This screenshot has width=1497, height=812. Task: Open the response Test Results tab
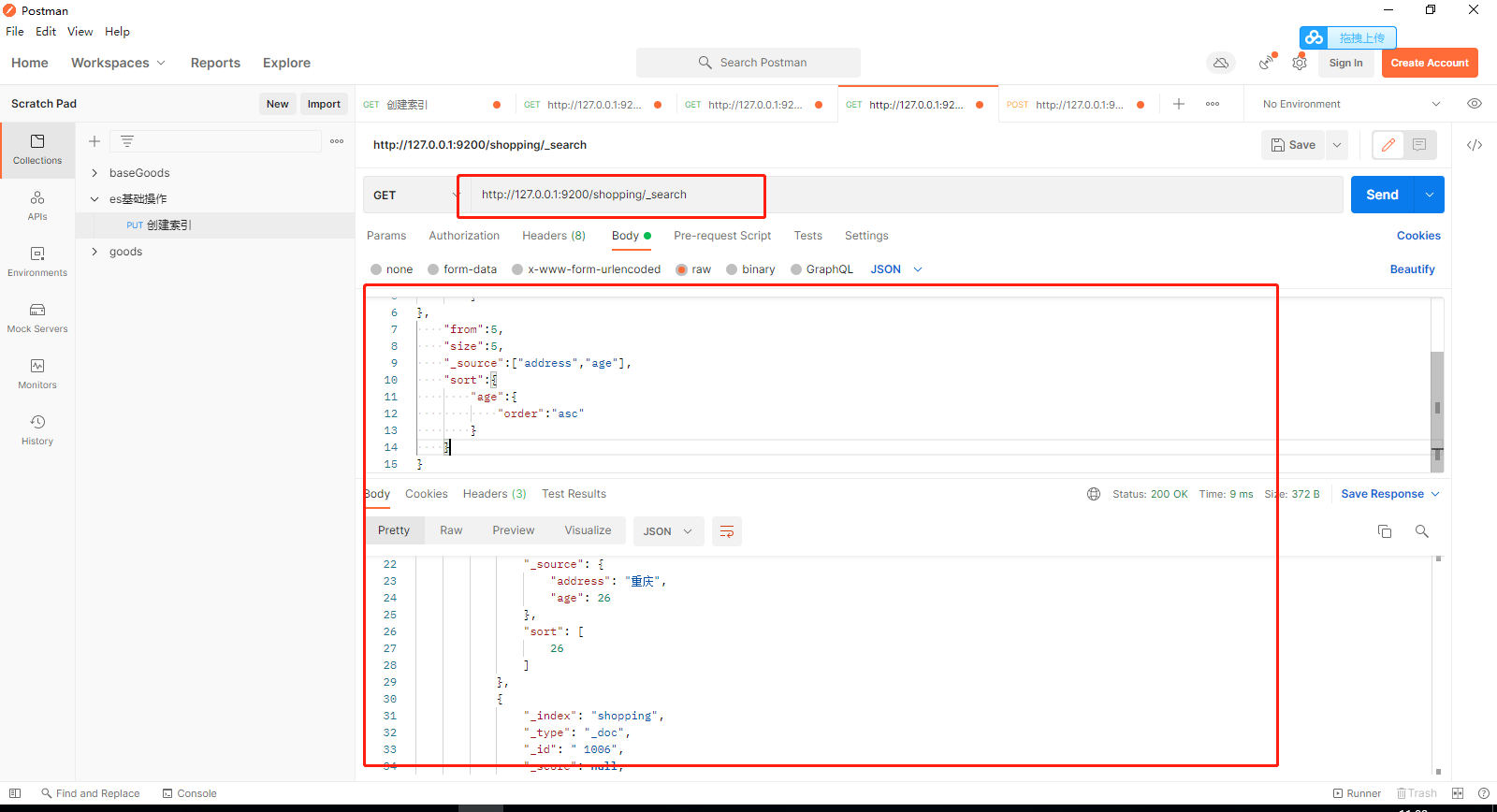point(574,494)
